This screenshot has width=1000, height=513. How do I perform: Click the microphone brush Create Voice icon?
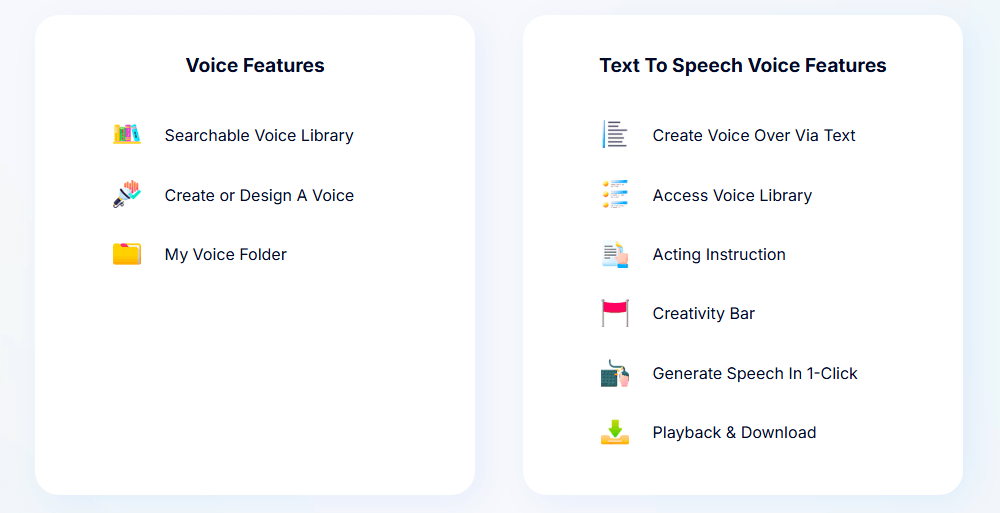click(x=127, y=194)
